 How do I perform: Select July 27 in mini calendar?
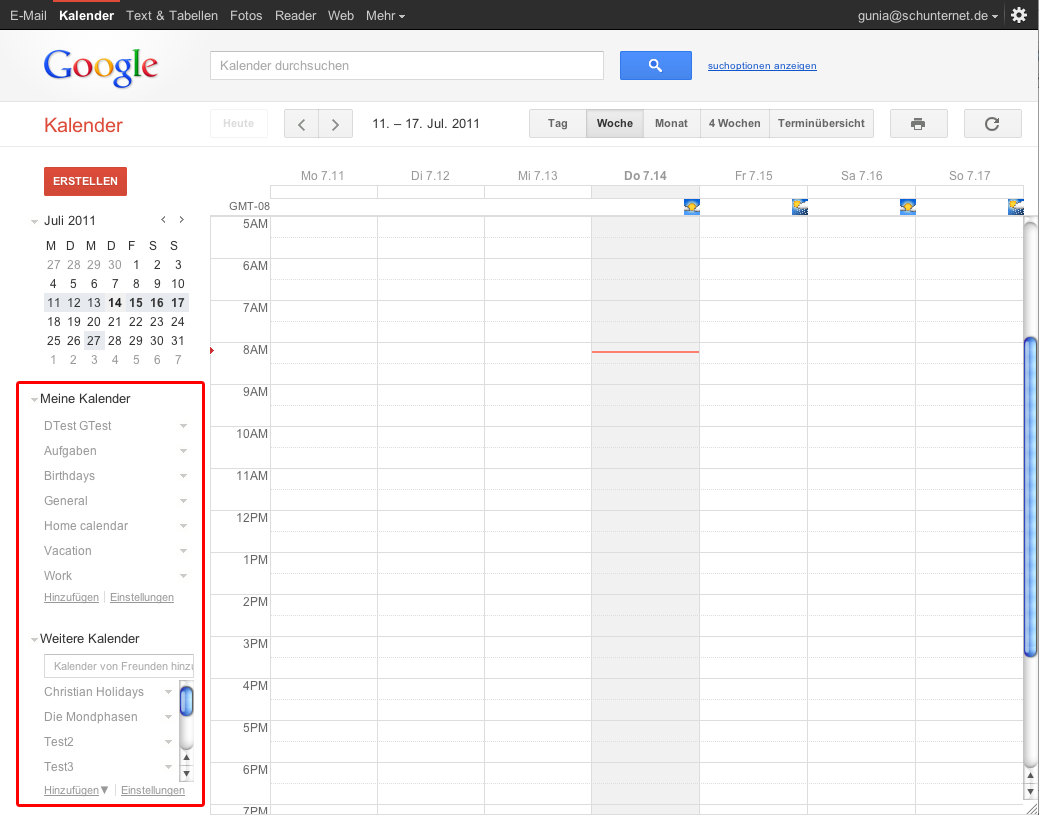(94, 341)
